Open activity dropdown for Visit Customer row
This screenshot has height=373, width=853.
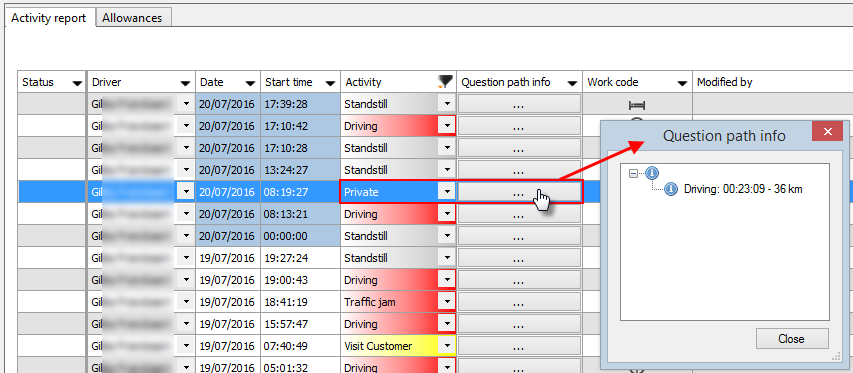click(x=447, y=346)
